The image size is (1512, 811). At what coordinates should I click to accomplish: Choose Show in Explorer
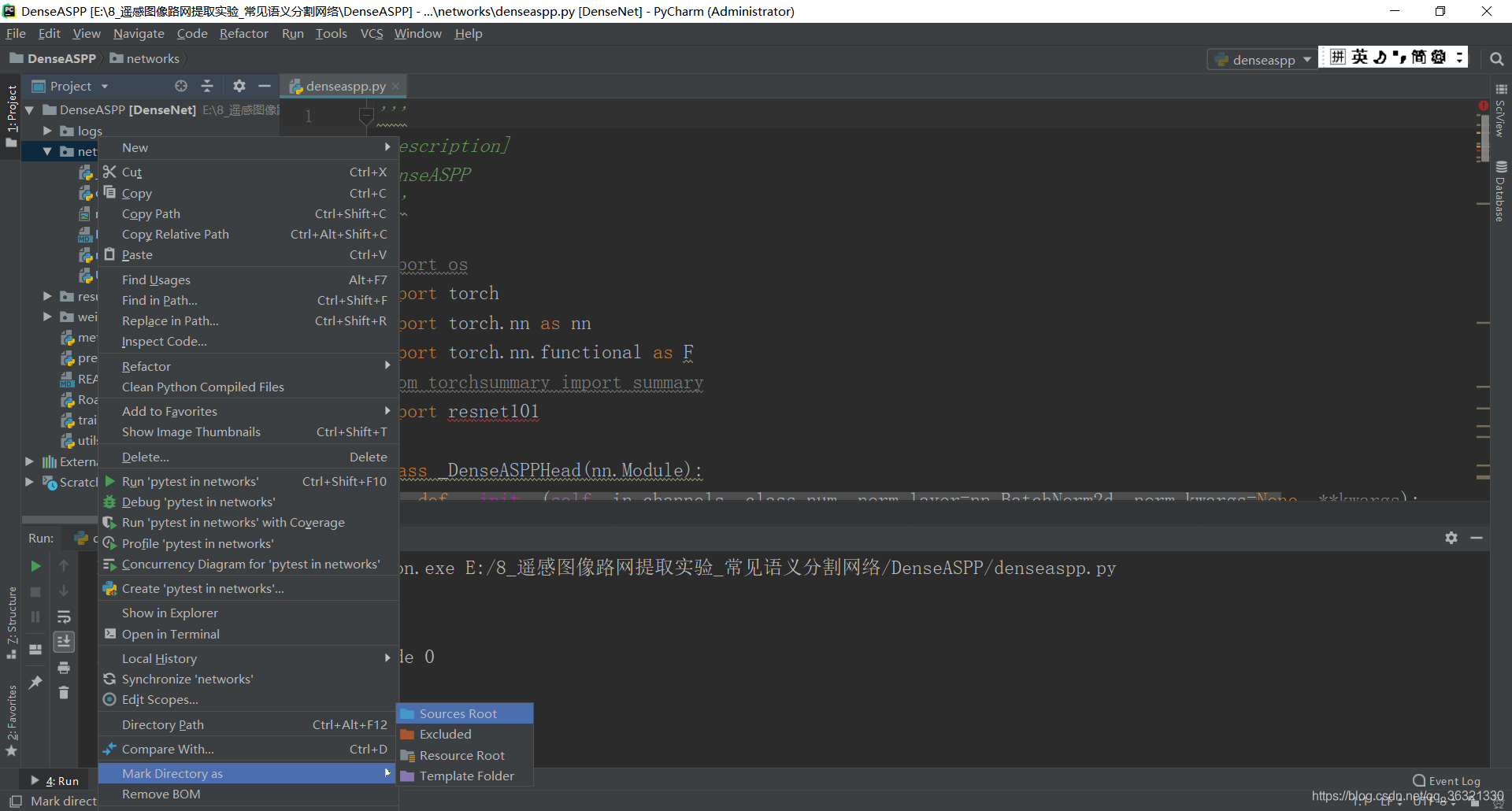pos(248,613)
